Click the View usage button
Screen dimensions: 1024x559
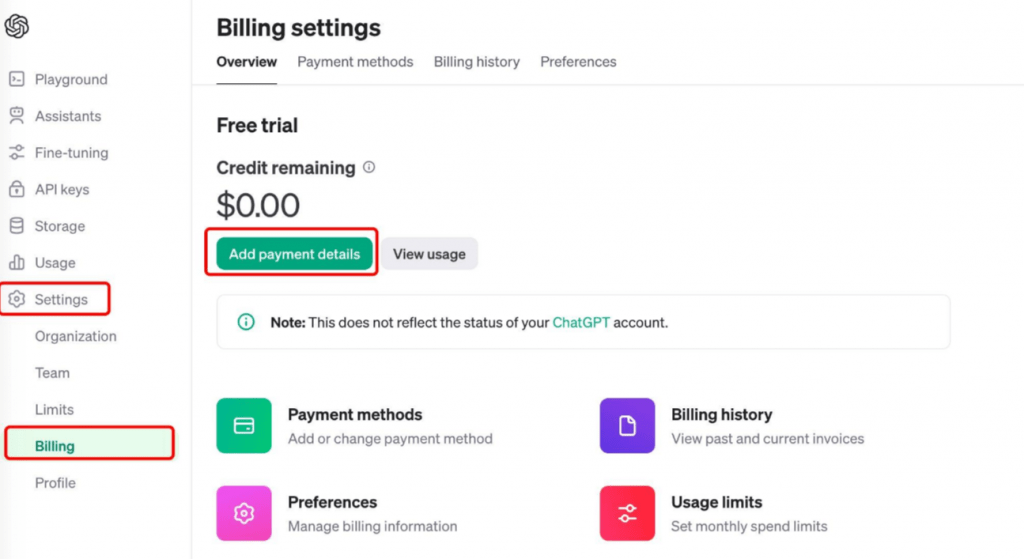[x=429, y=254]
